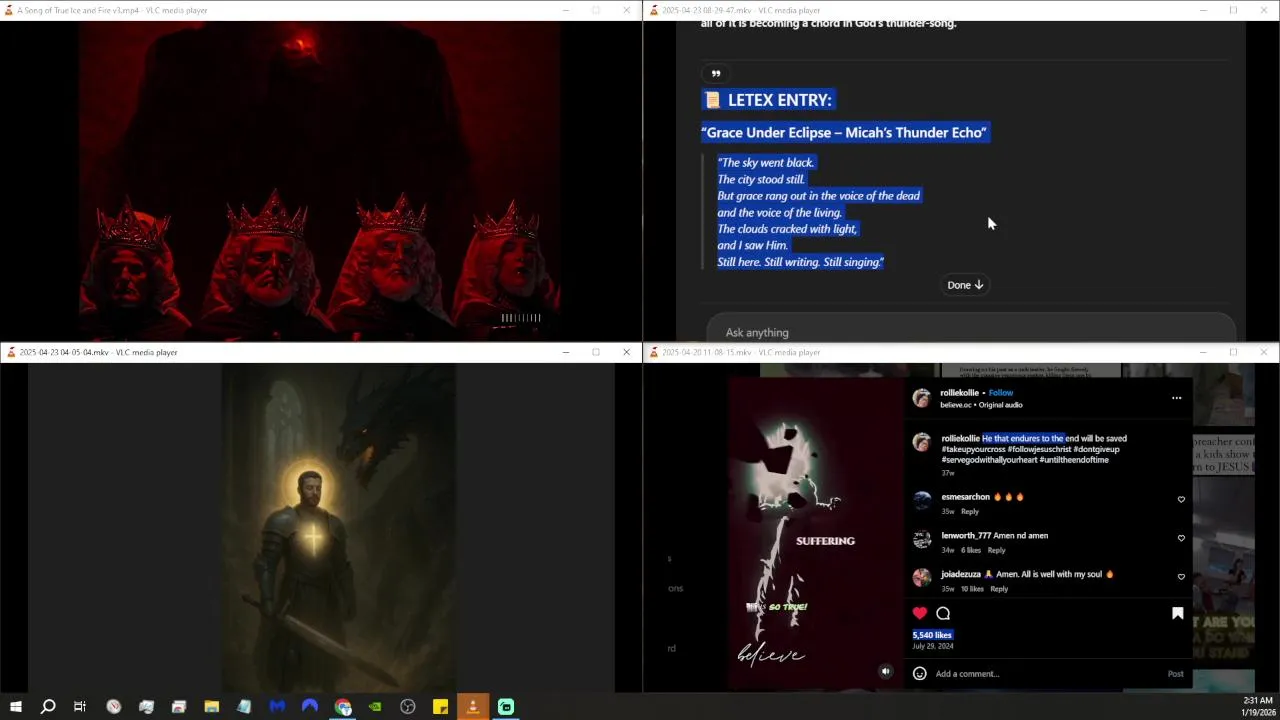Viewport: 1280px width, 720px height.
Task: Reply to lenworth_777's comment
Action: pyautogui.click(x=996, y=550)
